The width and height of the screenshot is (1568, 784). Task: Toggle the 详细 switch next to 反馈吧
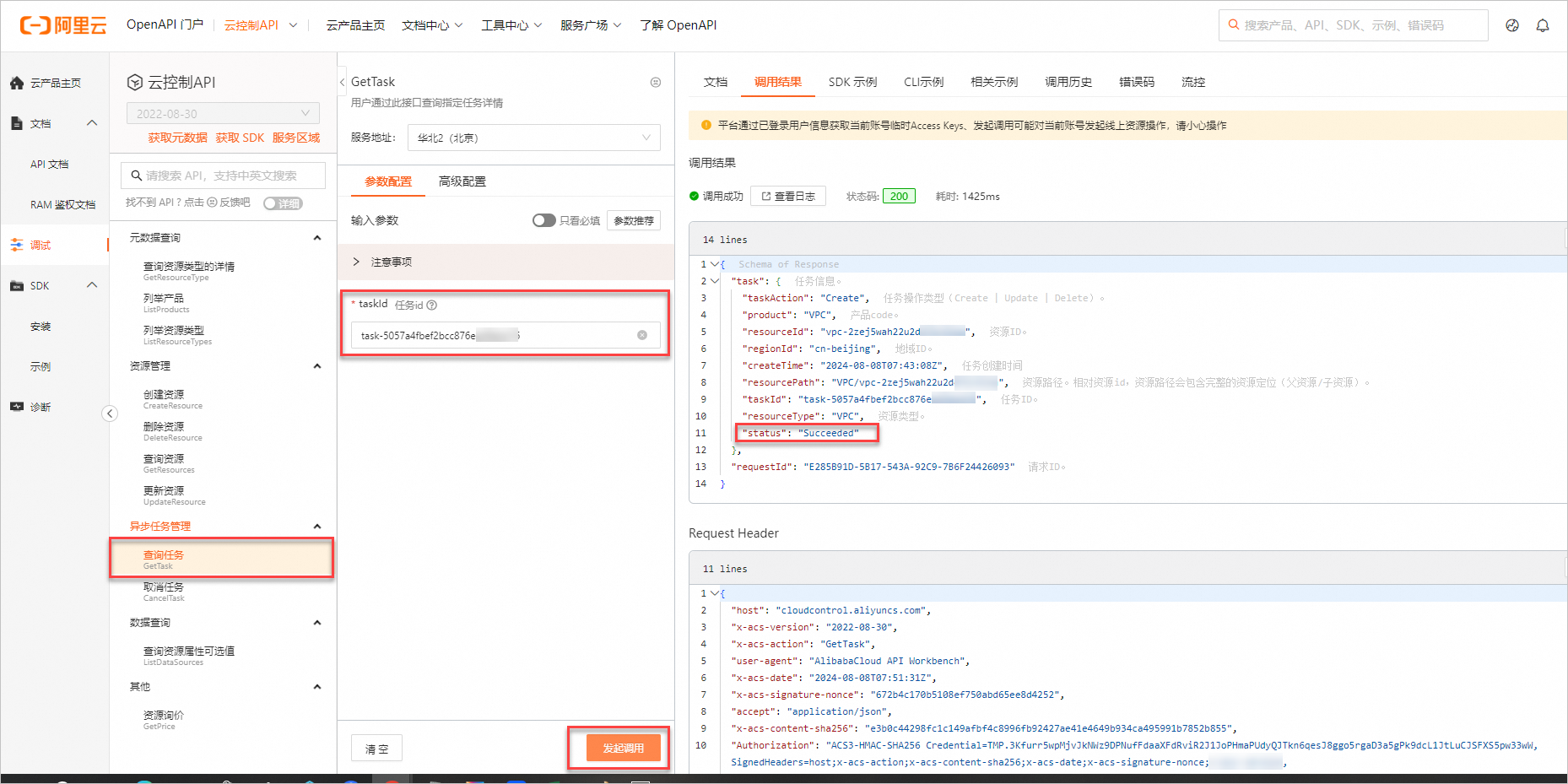coord(283,203)
